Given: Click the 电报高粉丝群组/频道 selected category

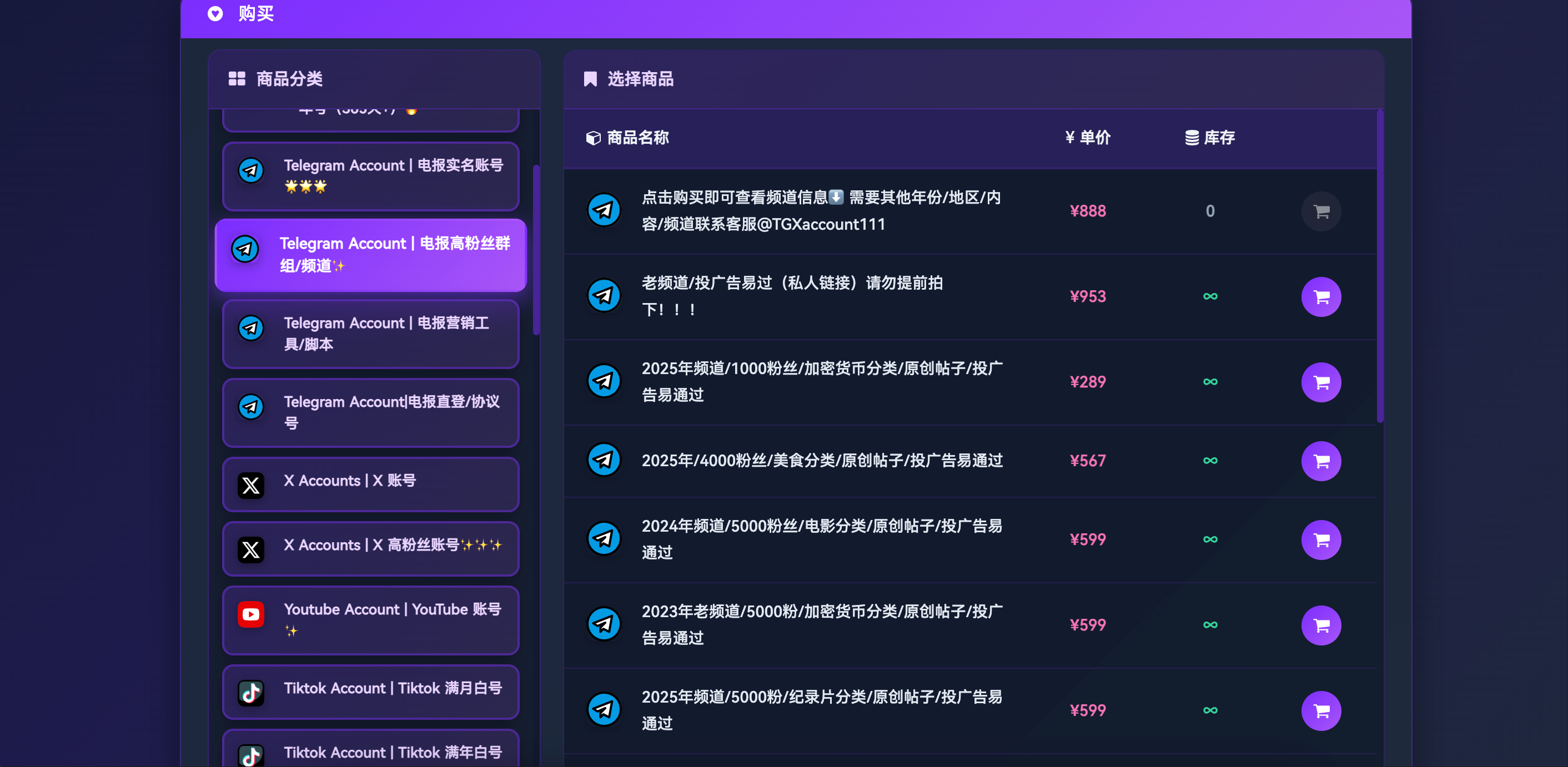Looking at the screenshot, I should click(x=370, y=255).
